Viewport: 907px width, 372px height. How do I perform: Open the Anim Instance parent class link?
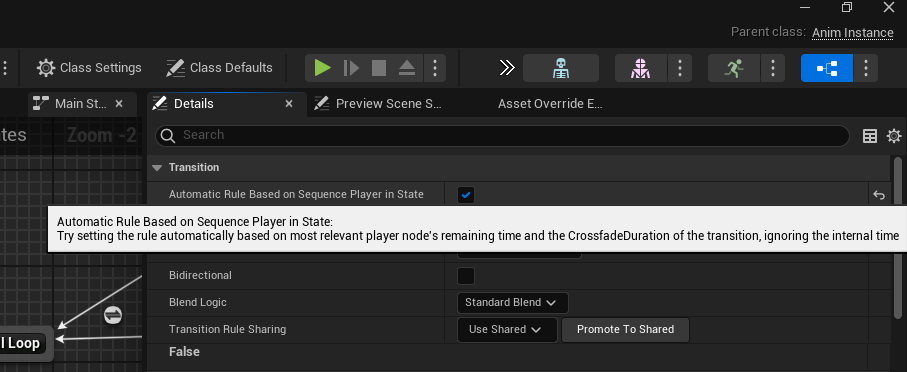pyautogui.click(x=853, y=32)
